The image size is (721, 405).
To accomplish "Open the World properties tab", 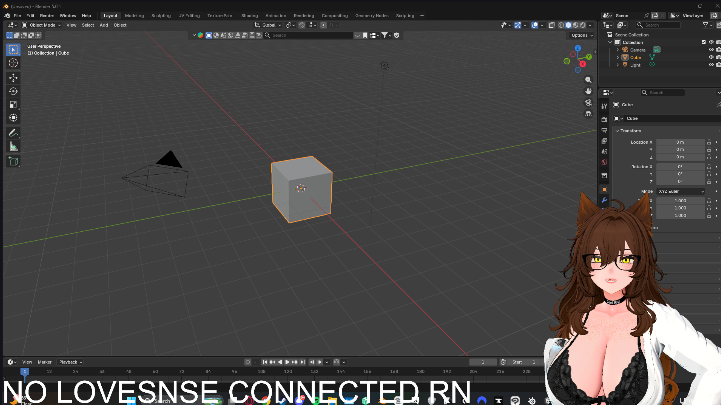I will (604, 162).
